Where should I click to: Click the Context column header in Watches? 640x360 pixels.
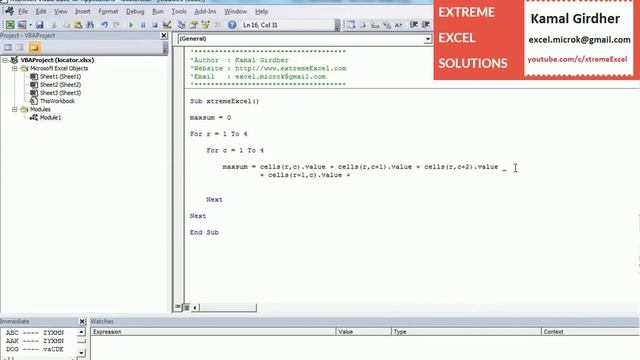591,332
